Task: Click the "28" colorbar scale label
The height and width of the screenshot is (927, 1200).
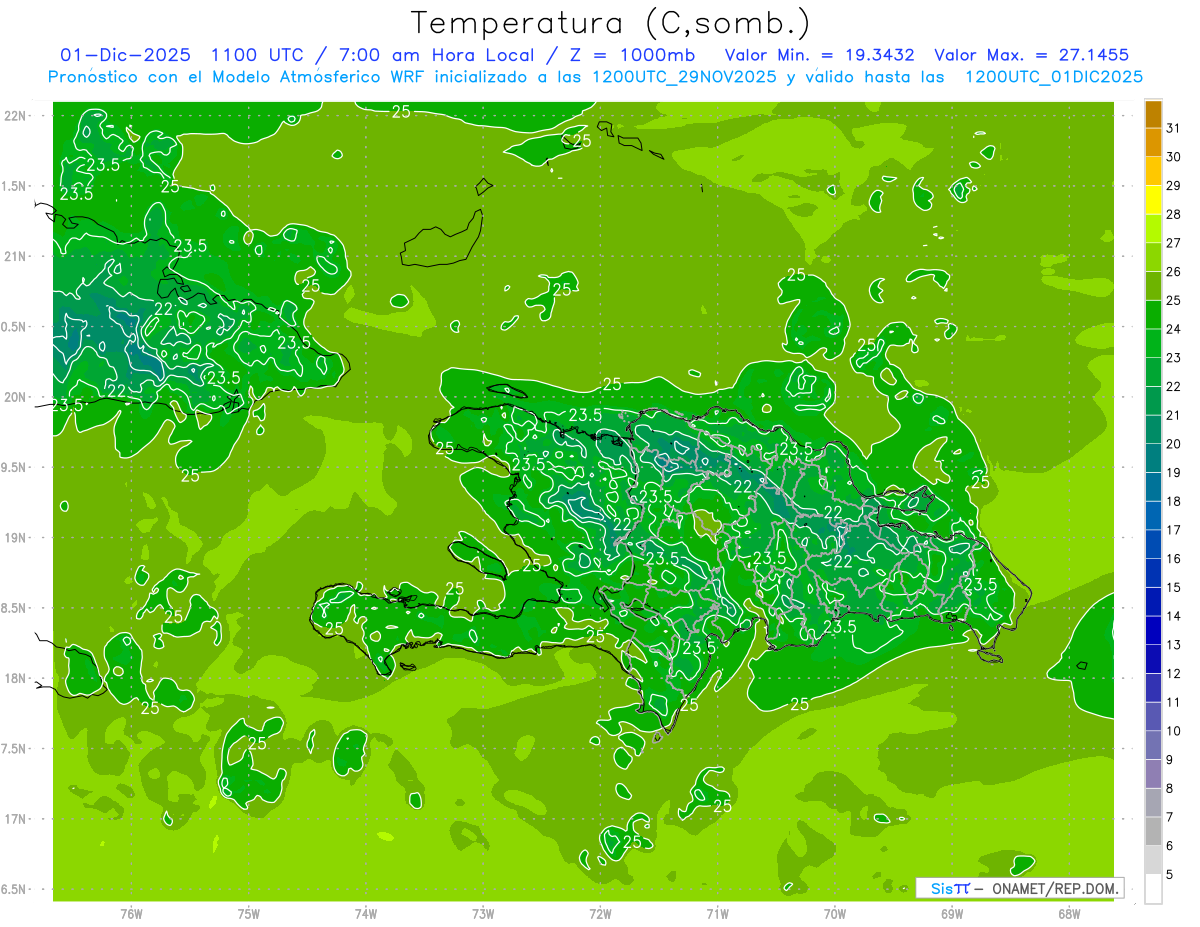Action: click(1173, 214)
